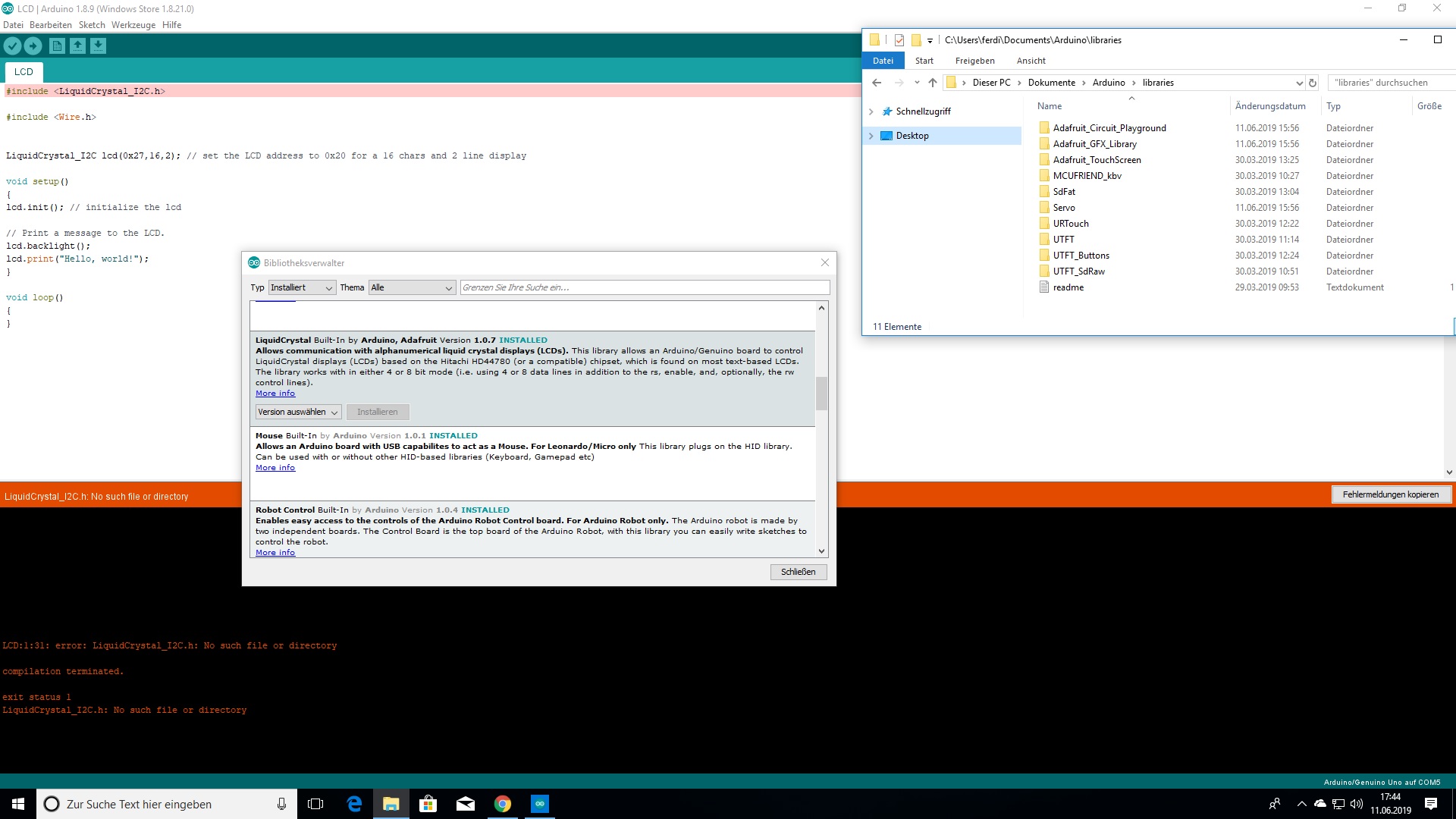Image resolution: width=1456 pixels, height=819 pixels.
Task: Click the Installieren button for LiquidCrystal
Action: coord(378,412)
